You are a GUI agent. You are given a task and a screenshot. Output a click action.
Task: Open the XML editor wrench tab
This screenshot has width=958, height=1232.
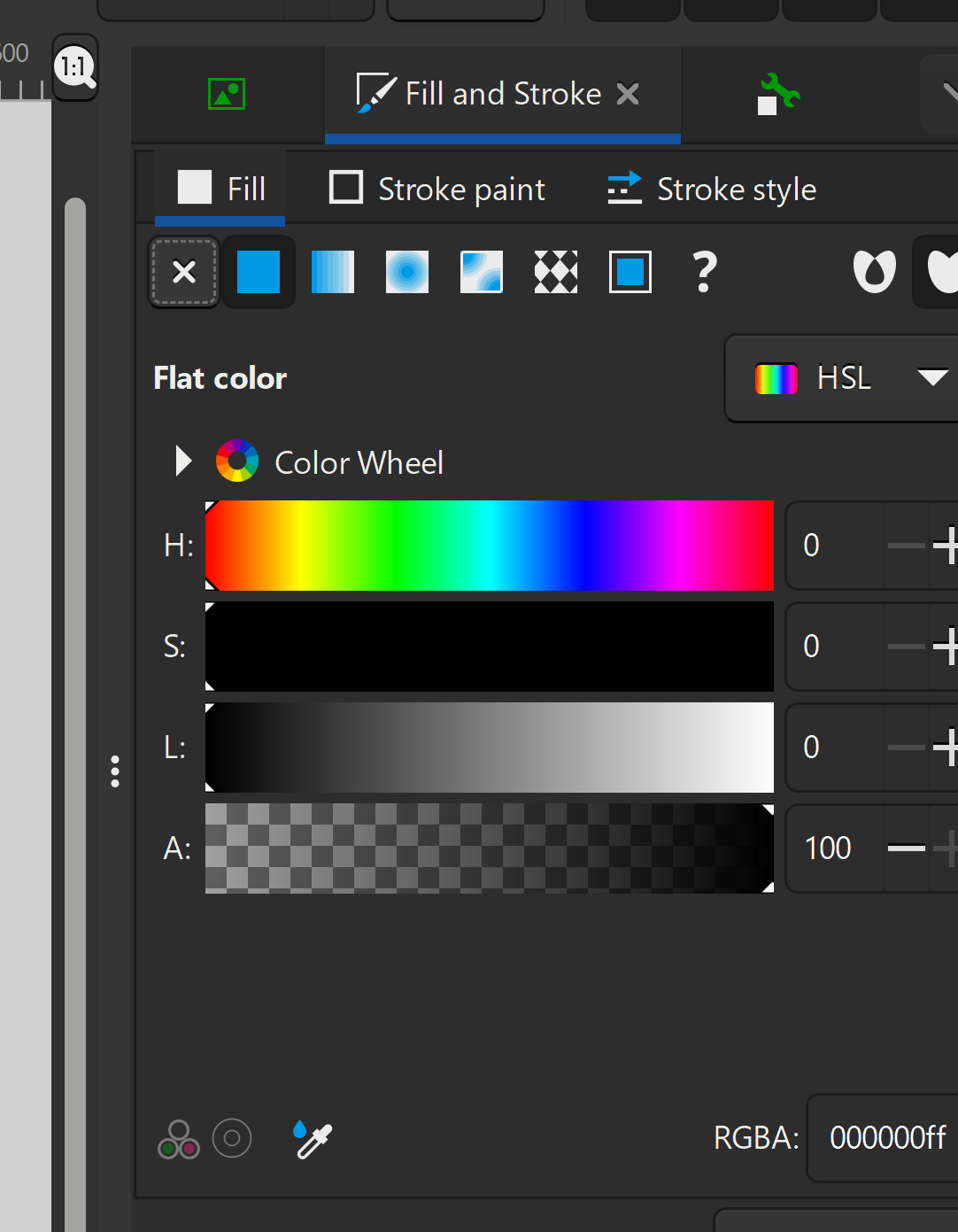click(x=777, y=93)
